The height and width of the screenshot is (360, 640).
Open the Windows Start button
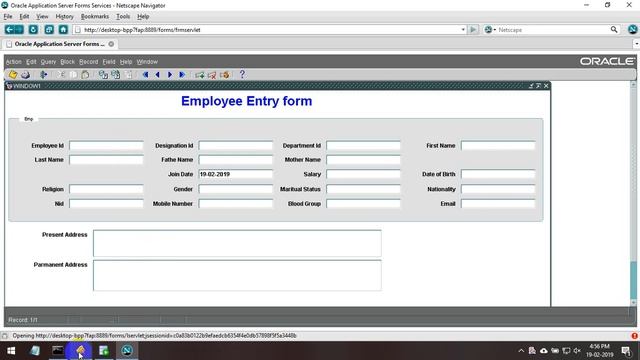[x=11, y=350]
